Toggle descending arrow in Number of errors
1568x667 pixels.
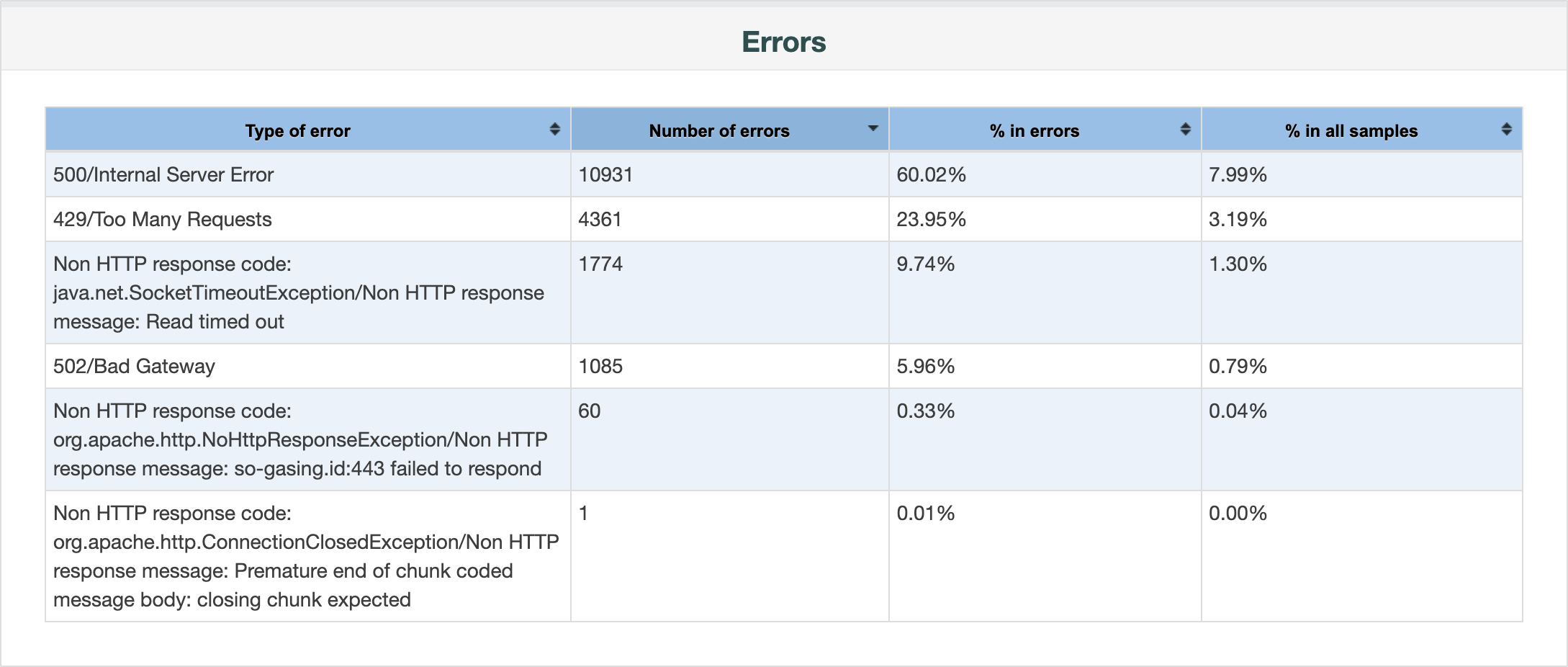coord(873,128)
